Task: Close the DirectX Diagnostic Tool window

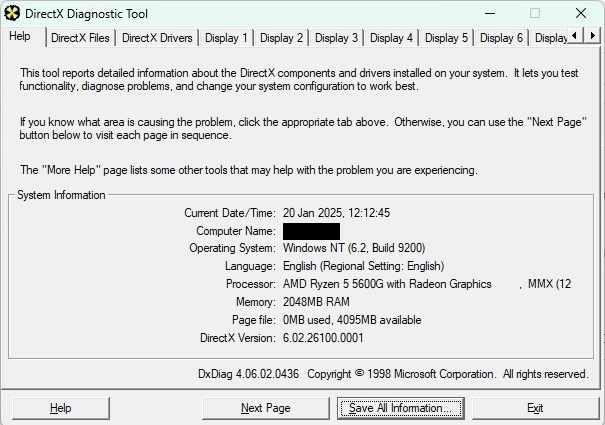Action: [581, 14]
